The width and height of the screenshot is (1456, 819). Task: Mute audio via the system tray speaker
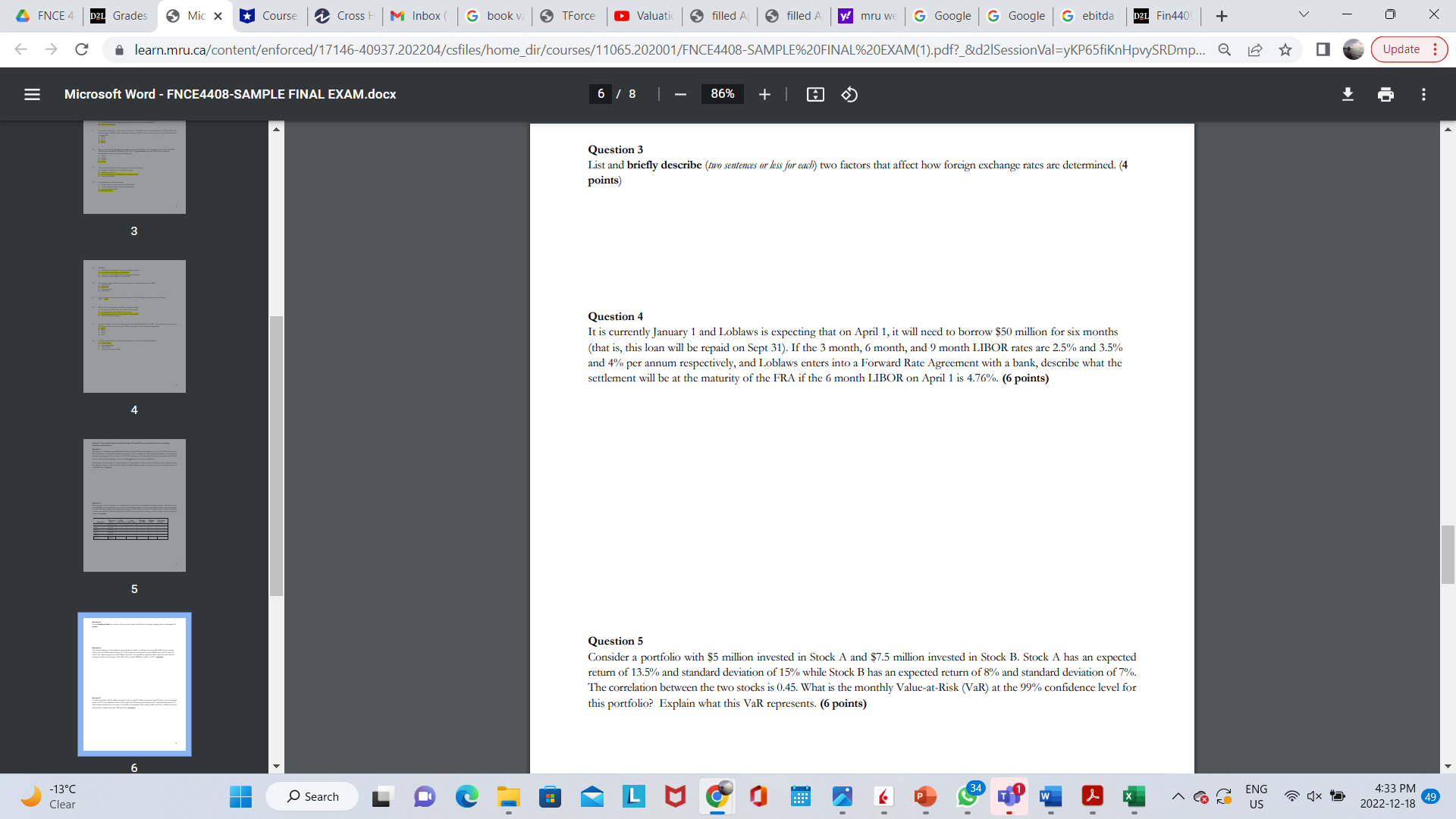pos(1313,796)
